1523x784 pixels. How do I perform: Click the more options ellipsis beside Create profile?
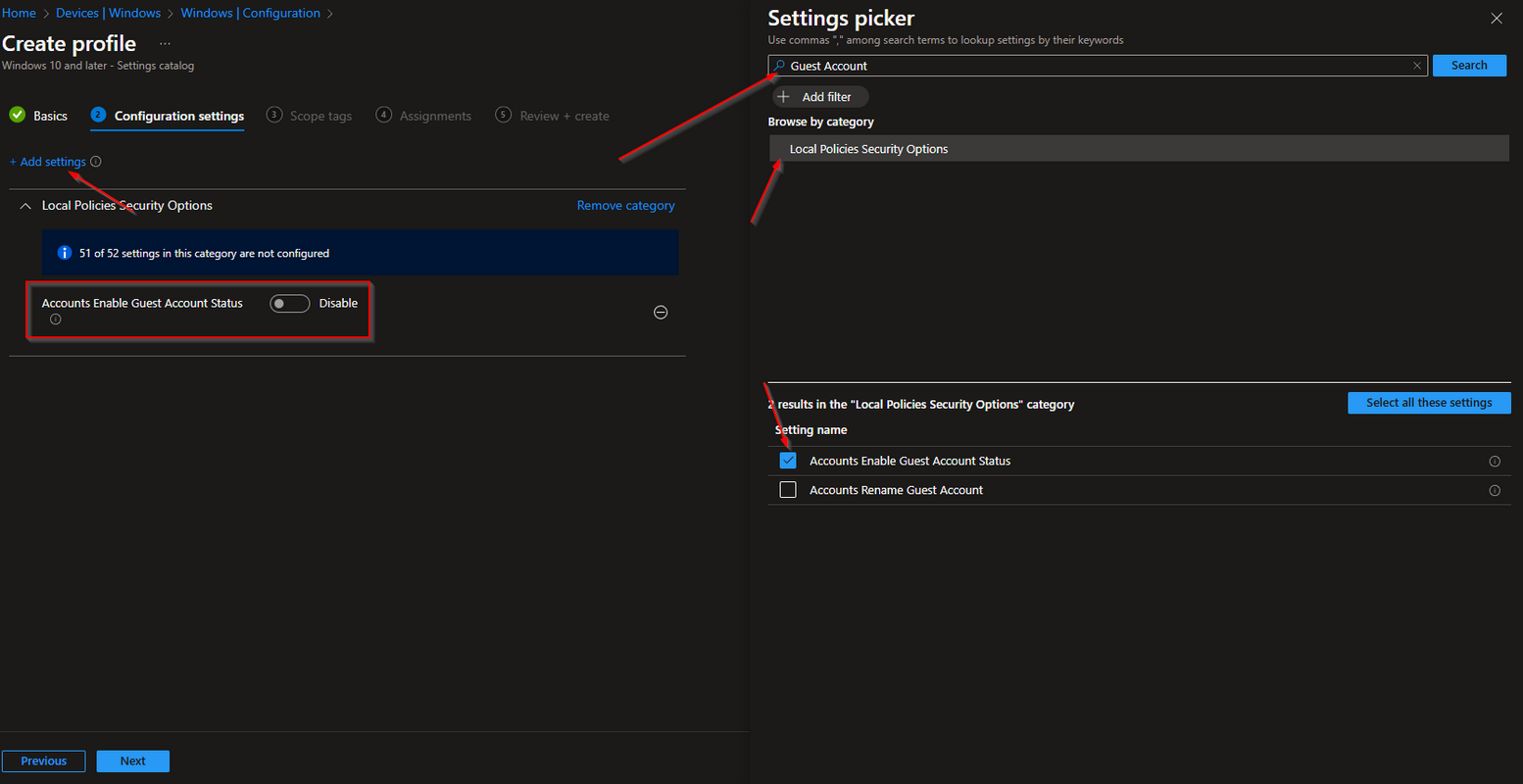tap(165, 44)
